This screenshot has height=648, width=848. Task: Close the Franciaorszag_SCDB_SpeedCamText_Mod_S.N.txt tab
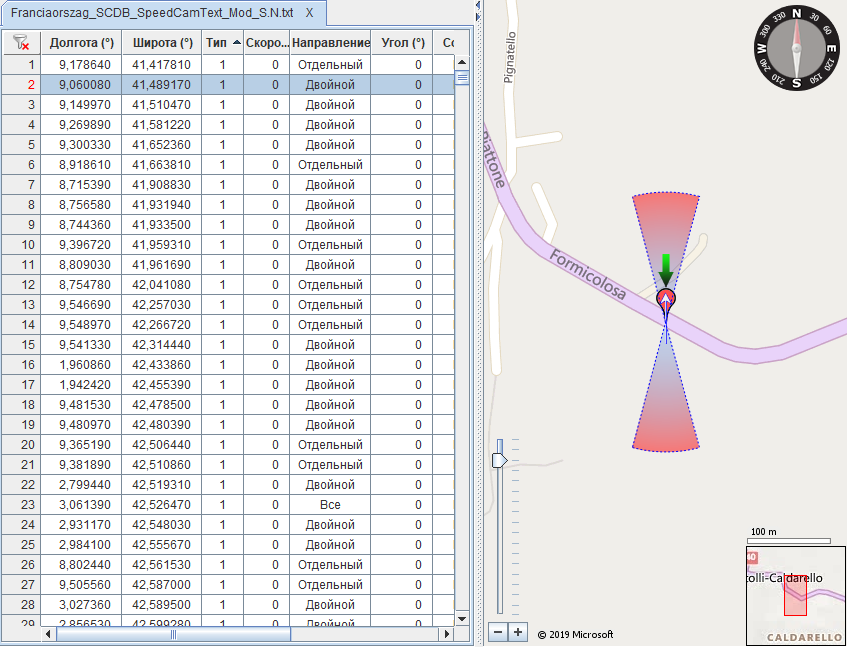[309, 13]
